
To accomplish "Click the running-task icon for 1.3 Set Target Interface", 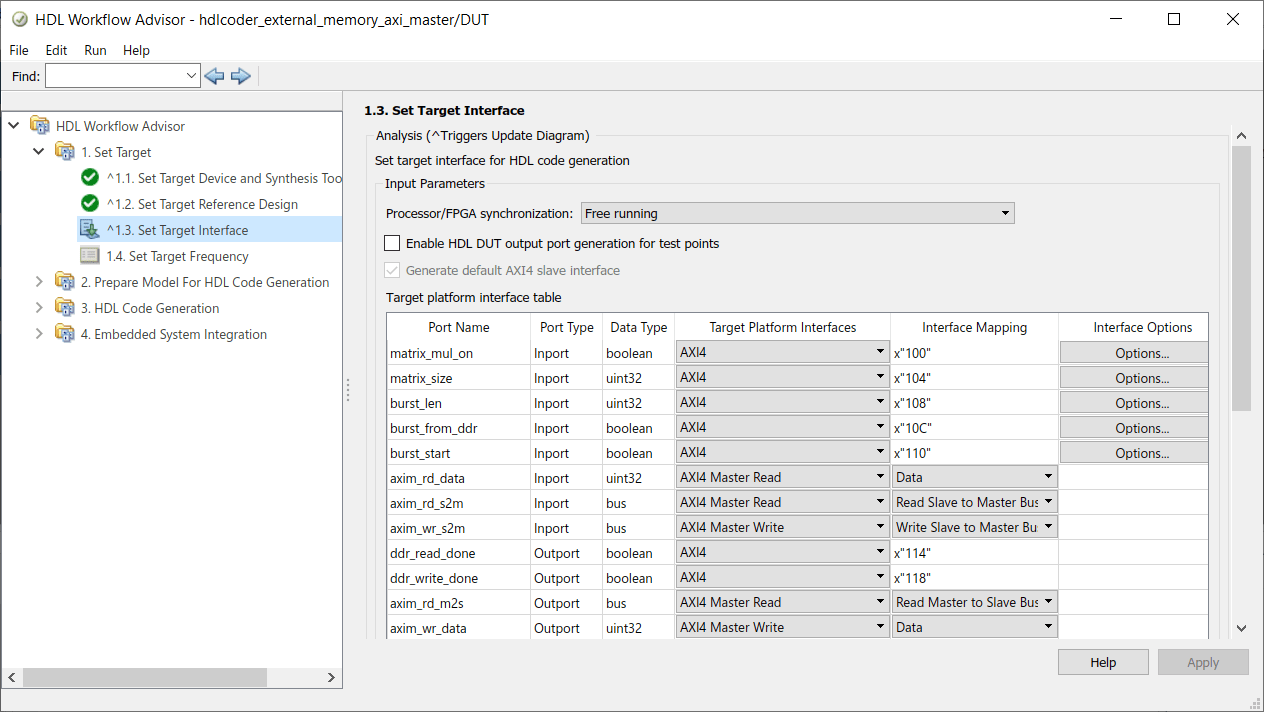I will tap(89, 229).
